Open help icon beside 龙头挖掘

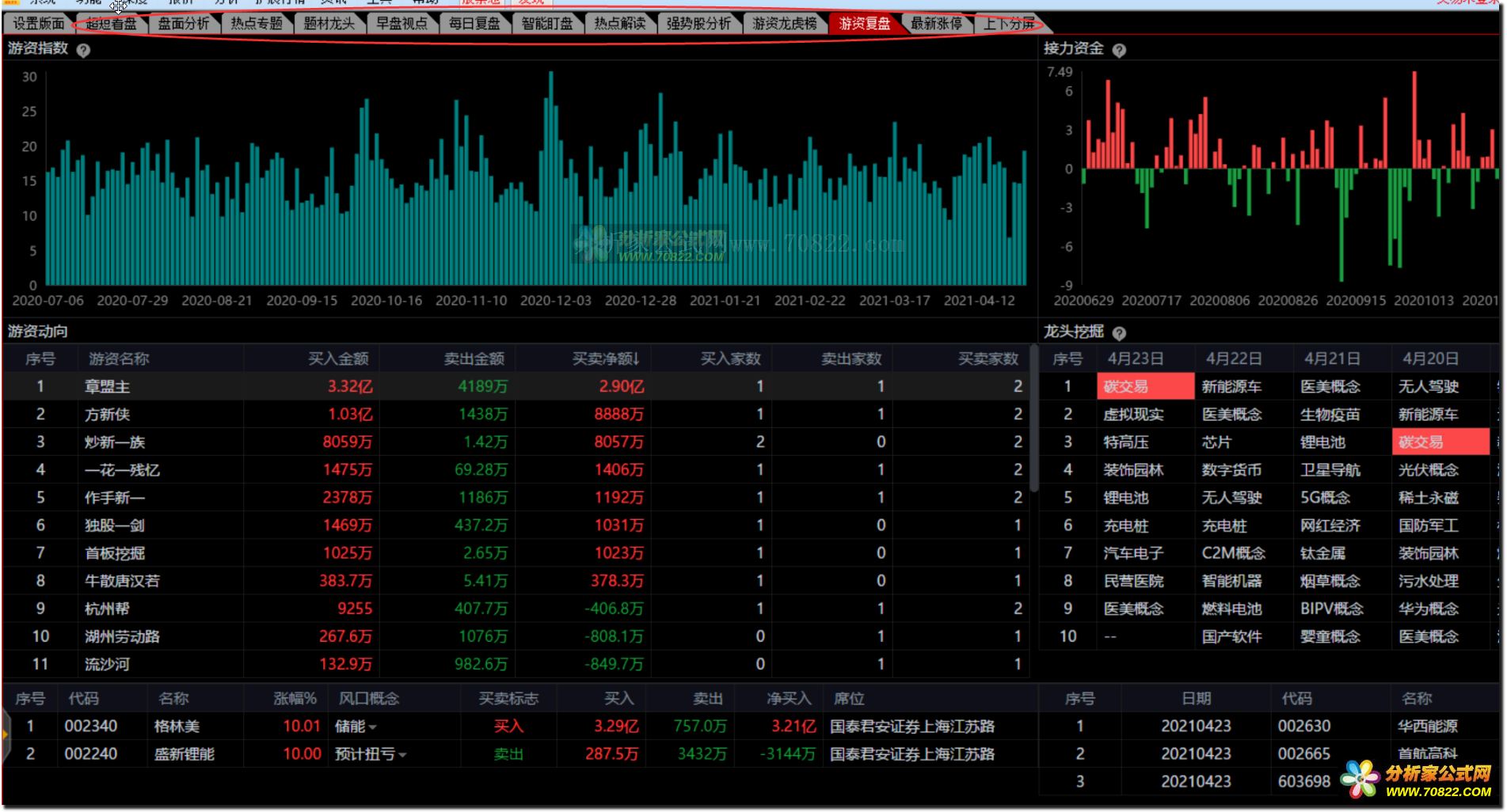point(1119,333)
